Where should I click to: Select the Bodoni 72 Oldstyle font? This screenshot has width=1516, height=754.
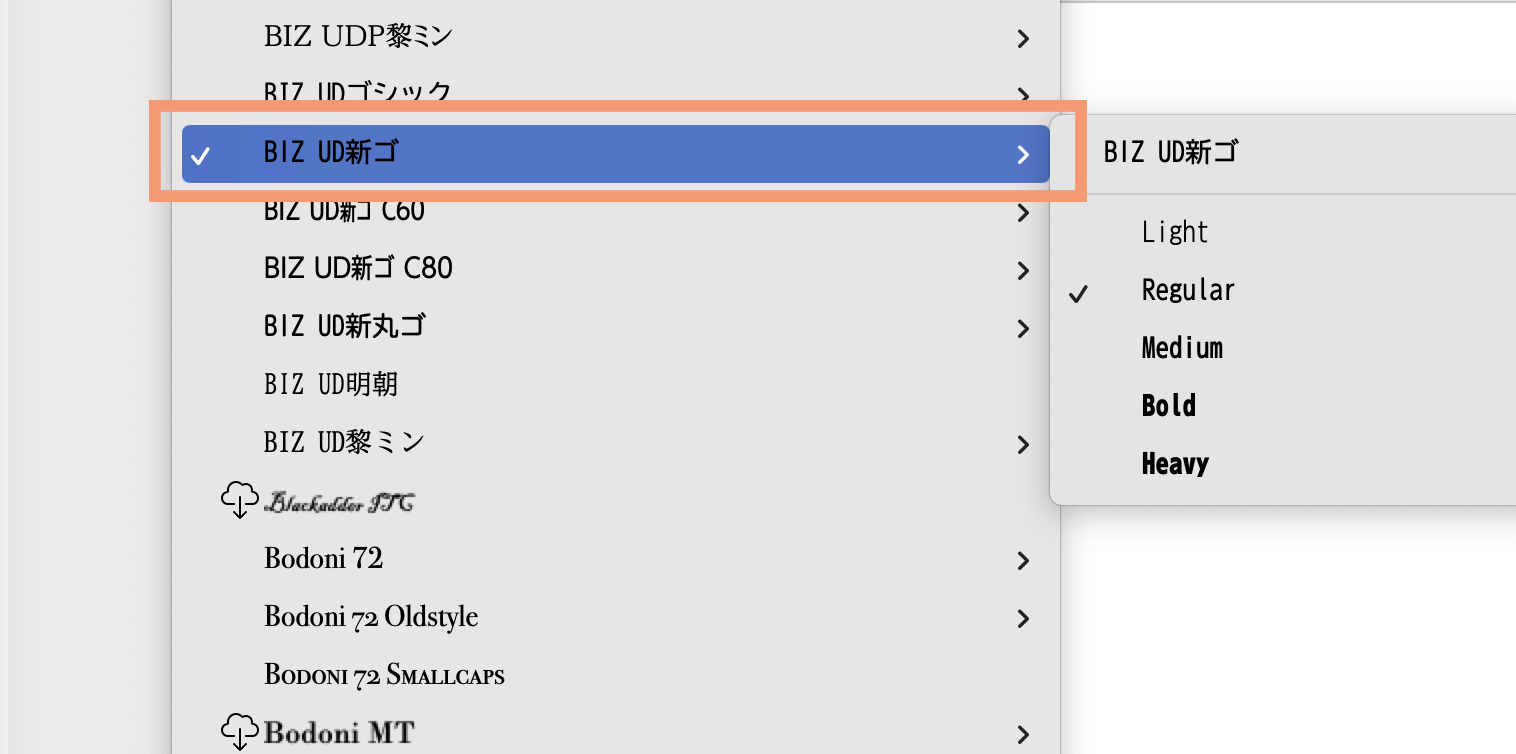coord(371,617)
